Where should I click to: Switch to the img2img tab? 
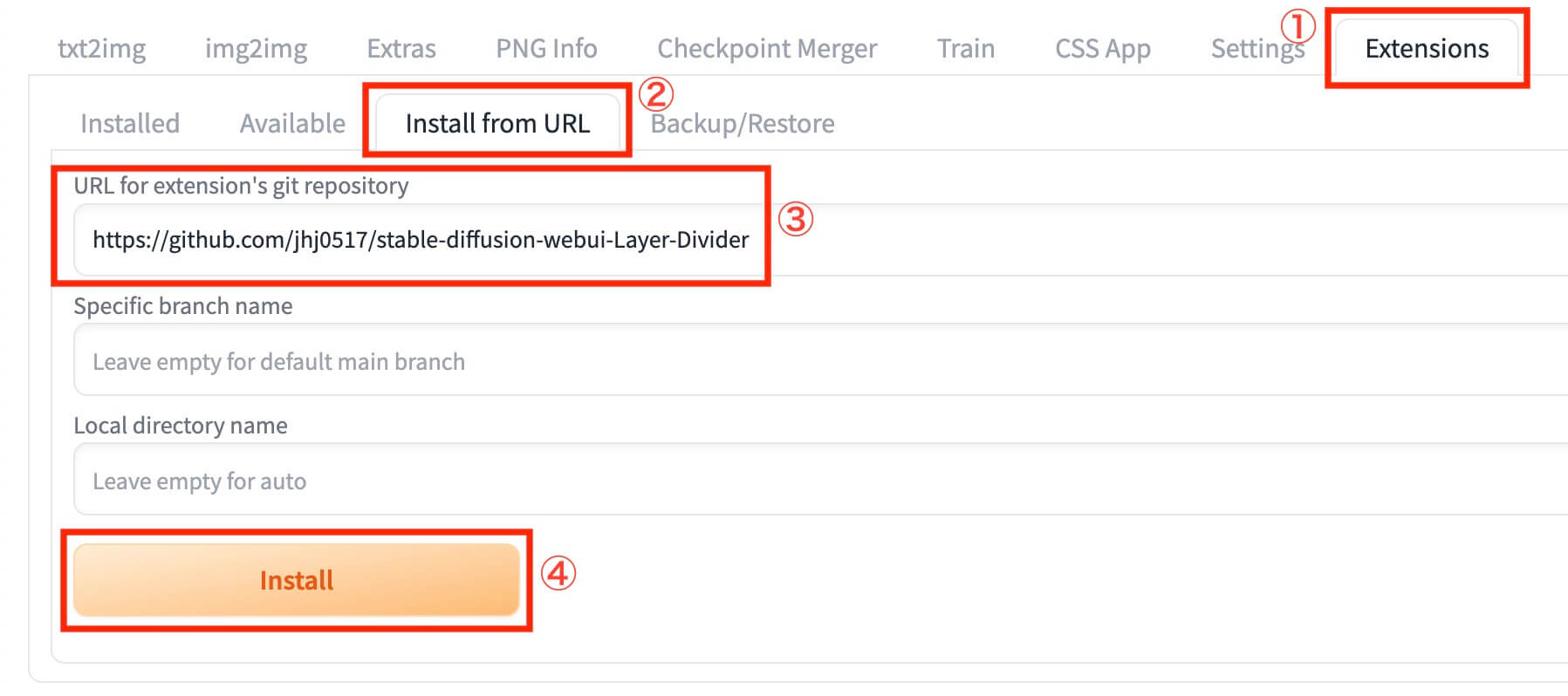[256, 49]
